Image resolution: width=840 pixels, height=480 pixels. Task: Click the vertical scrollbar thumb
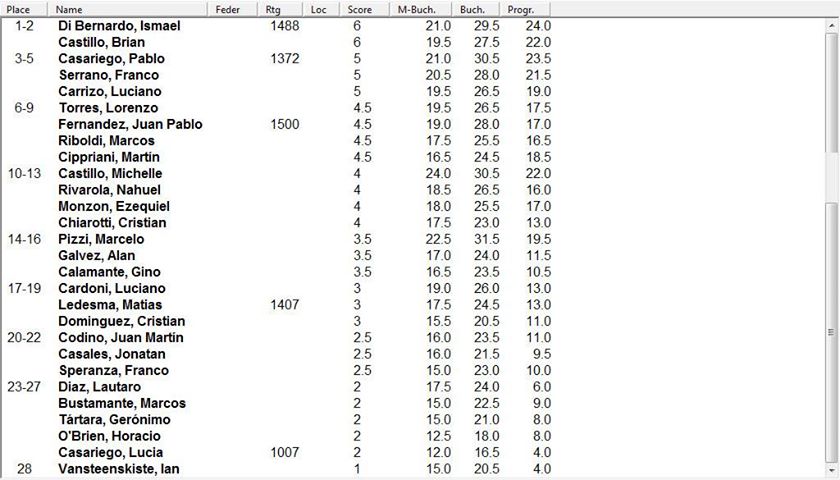point(831,332)
